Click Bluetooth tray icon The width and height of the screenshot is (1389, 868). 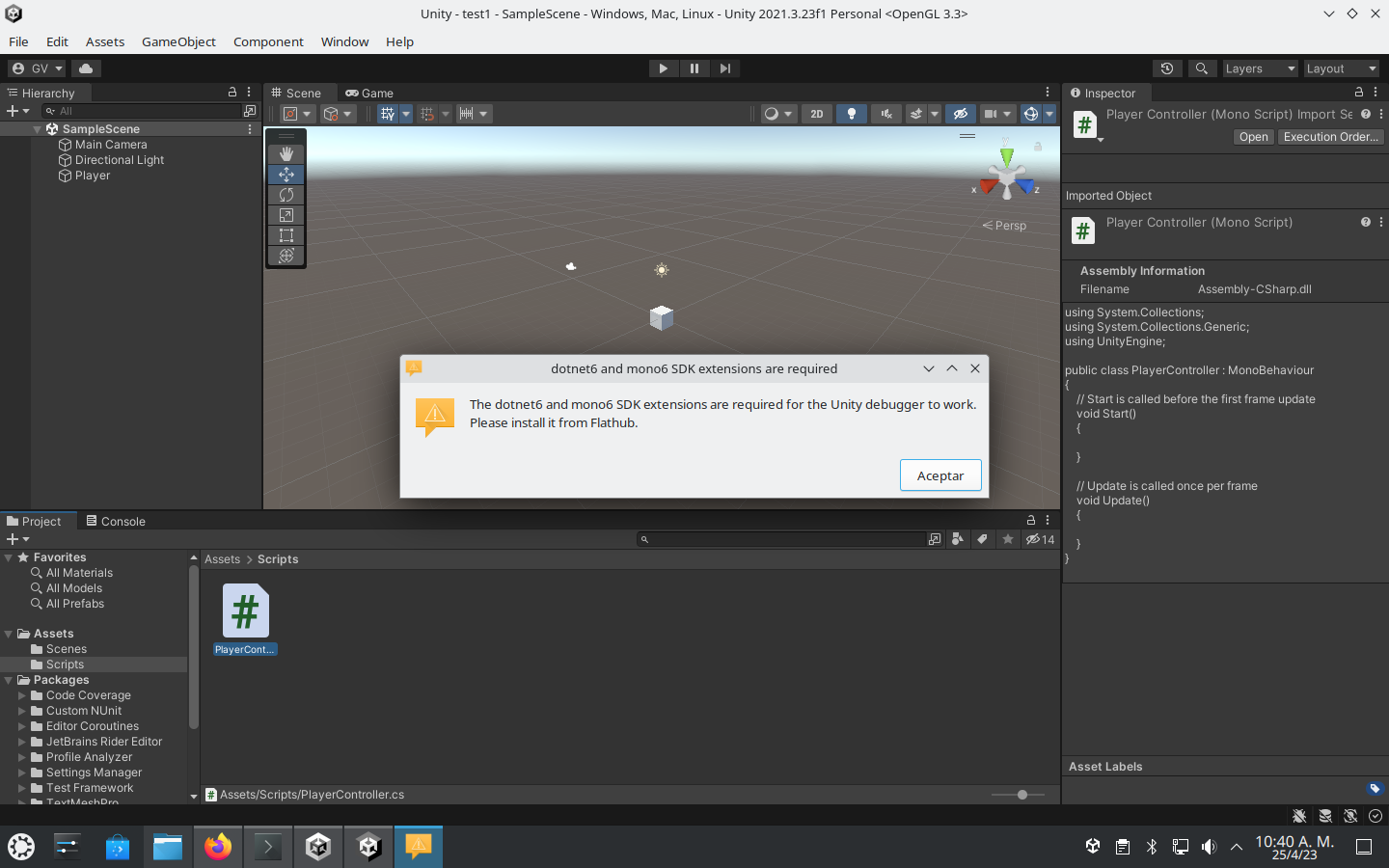(1152, 847)
